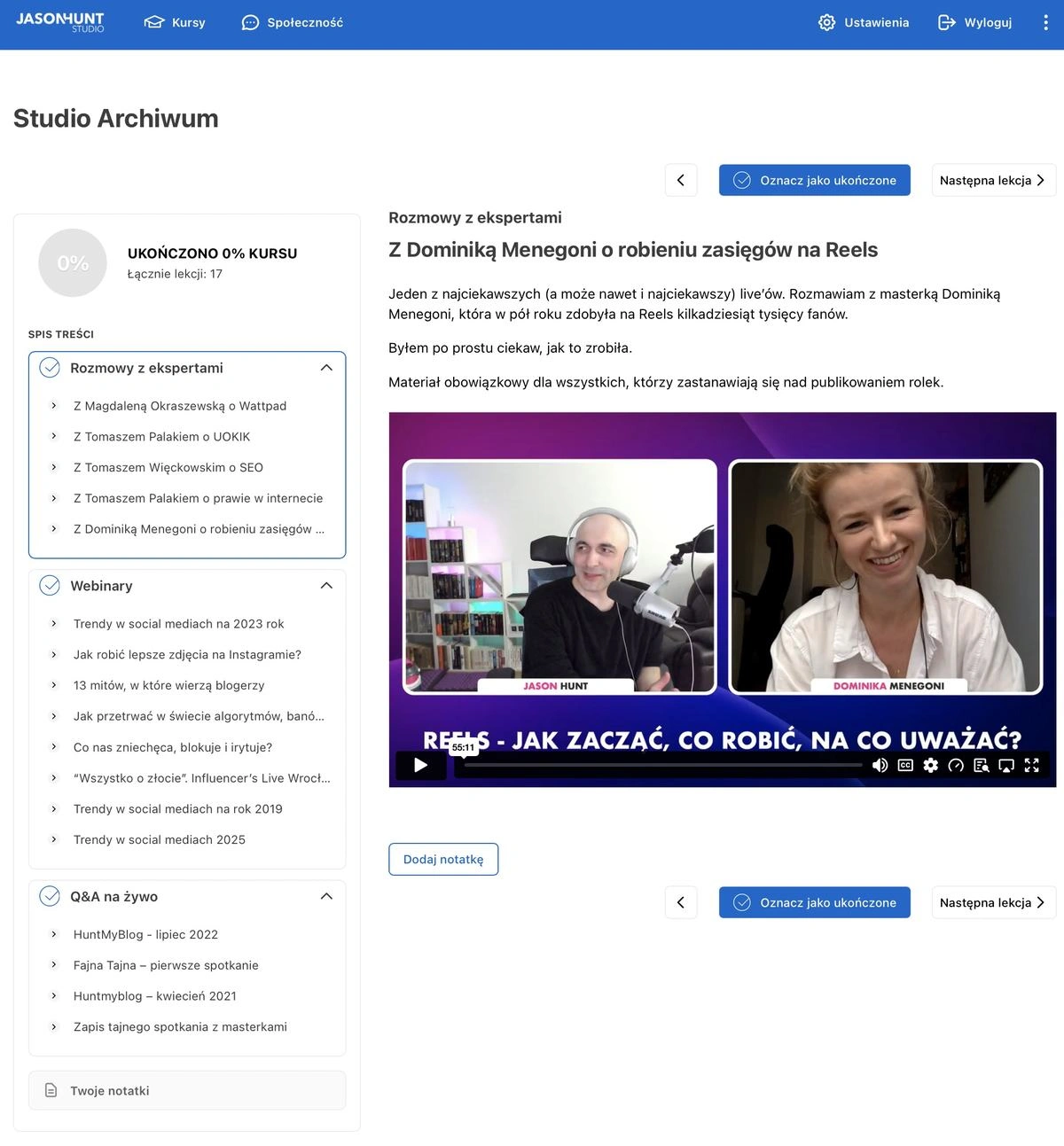Mute the video using speaker icon

(x=880, y=765)
